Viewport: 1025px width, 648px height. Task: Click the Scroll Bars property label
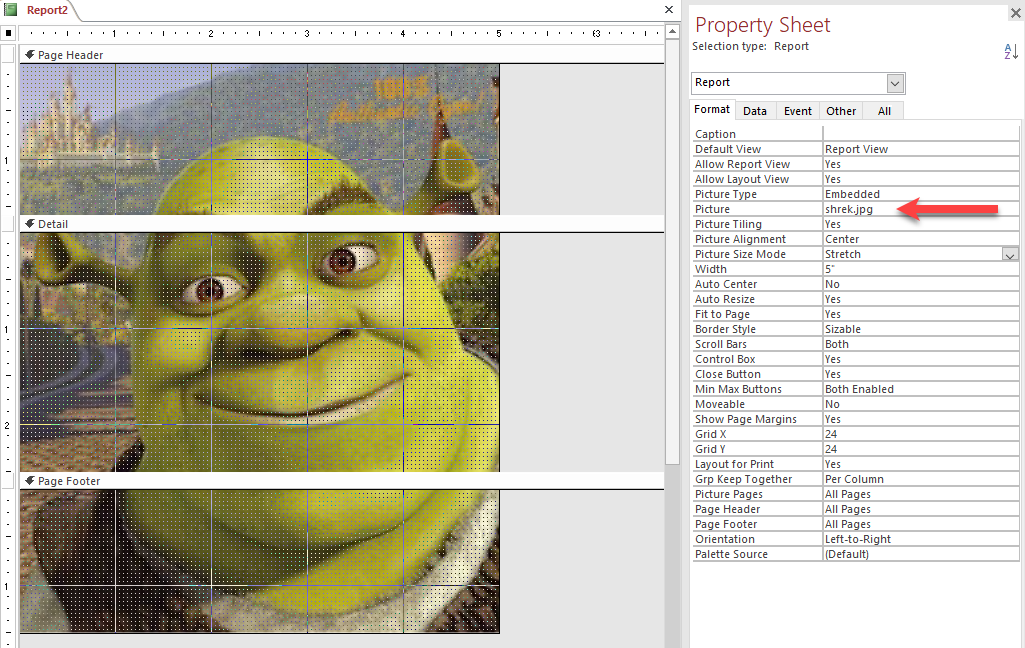[720, 345]
